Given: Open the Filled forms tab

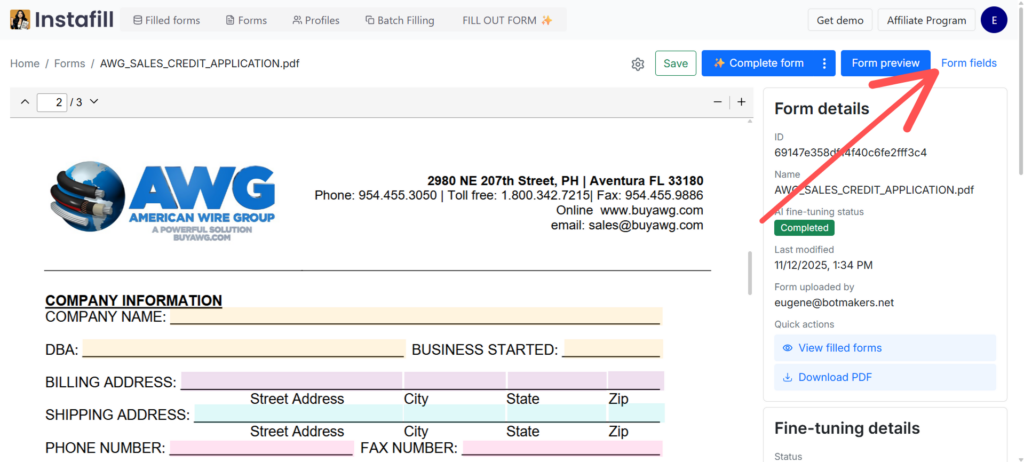Looking at the screenshot, I should tap(166, 20).
